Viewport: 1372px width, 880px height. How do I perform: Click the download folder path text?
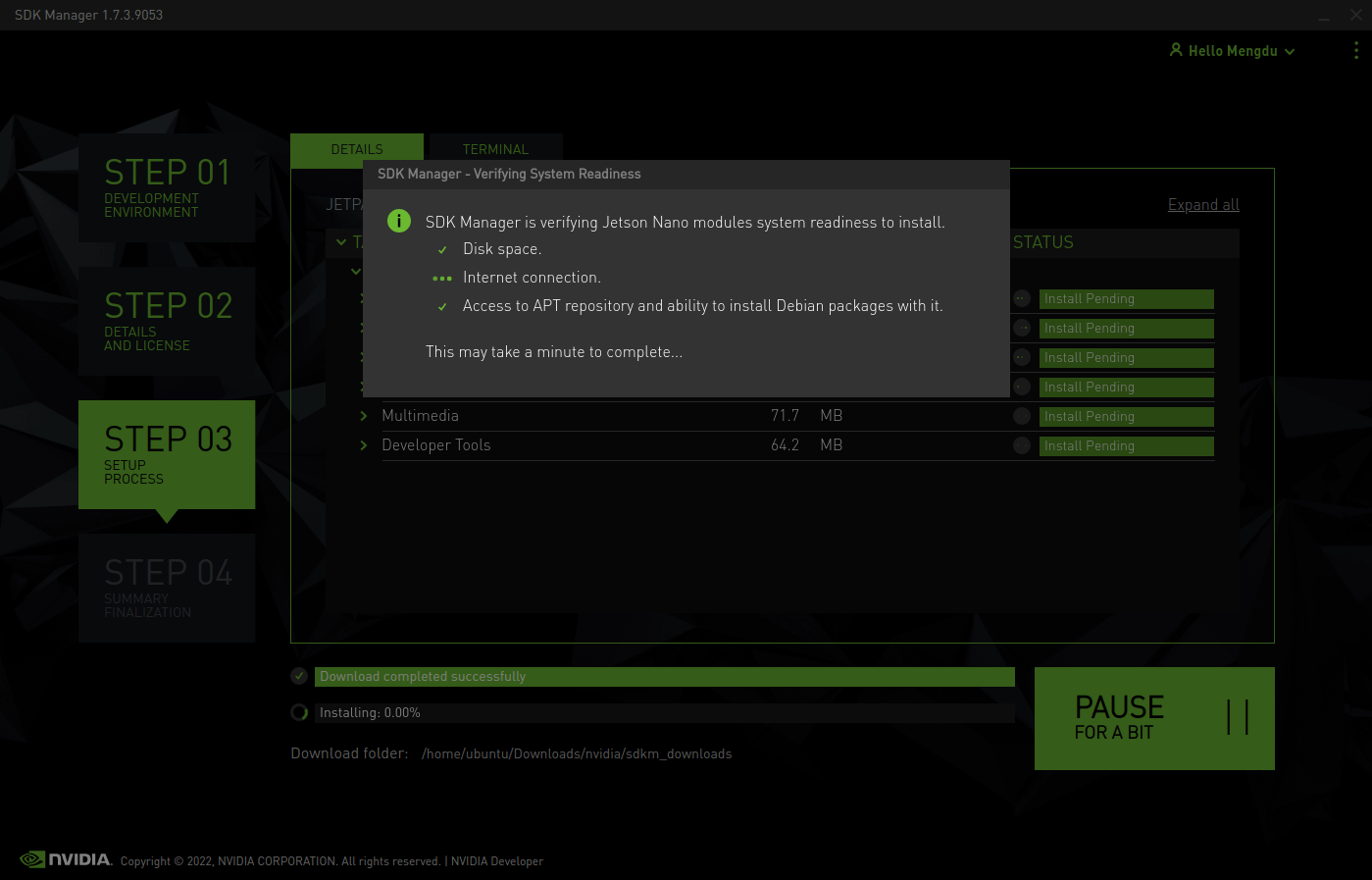577,753
